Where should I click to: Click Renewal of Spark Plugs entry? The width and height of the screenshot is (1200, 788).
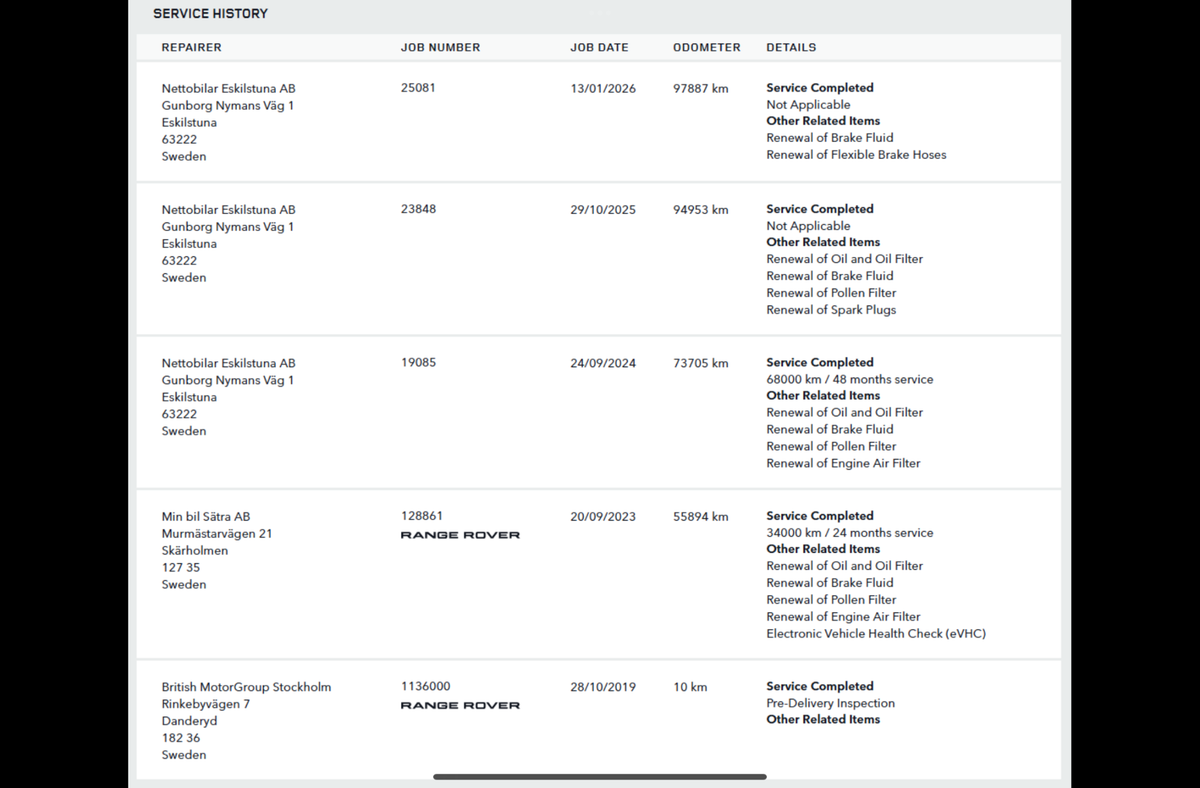point(831,310)
